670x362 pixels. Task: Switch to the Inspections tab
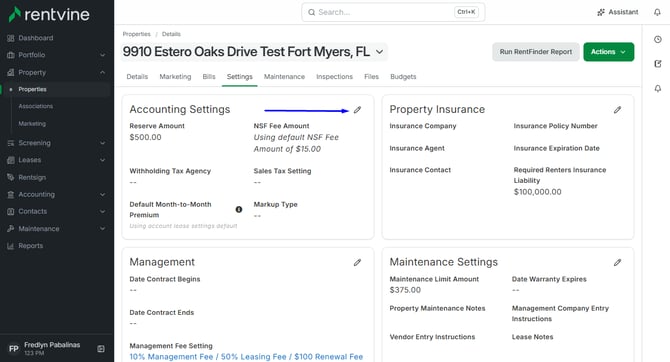pyautogui.click(x=335, y=77)
